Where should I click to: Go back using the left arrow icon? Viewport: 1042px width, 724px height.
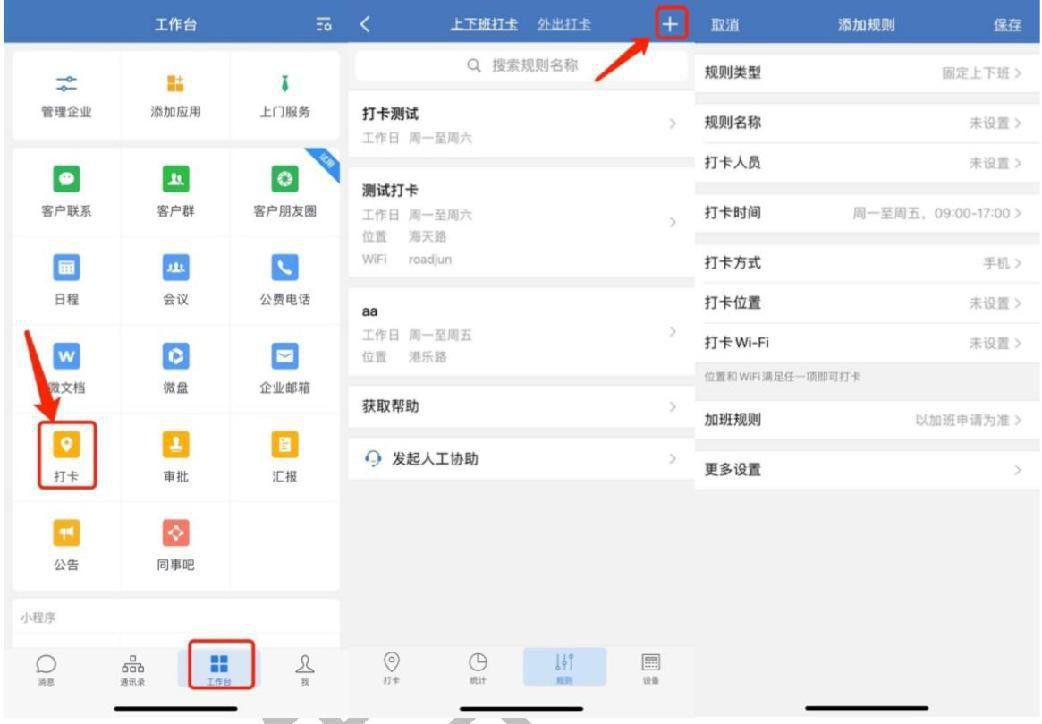pyautogui.click(x=365, y=24)
